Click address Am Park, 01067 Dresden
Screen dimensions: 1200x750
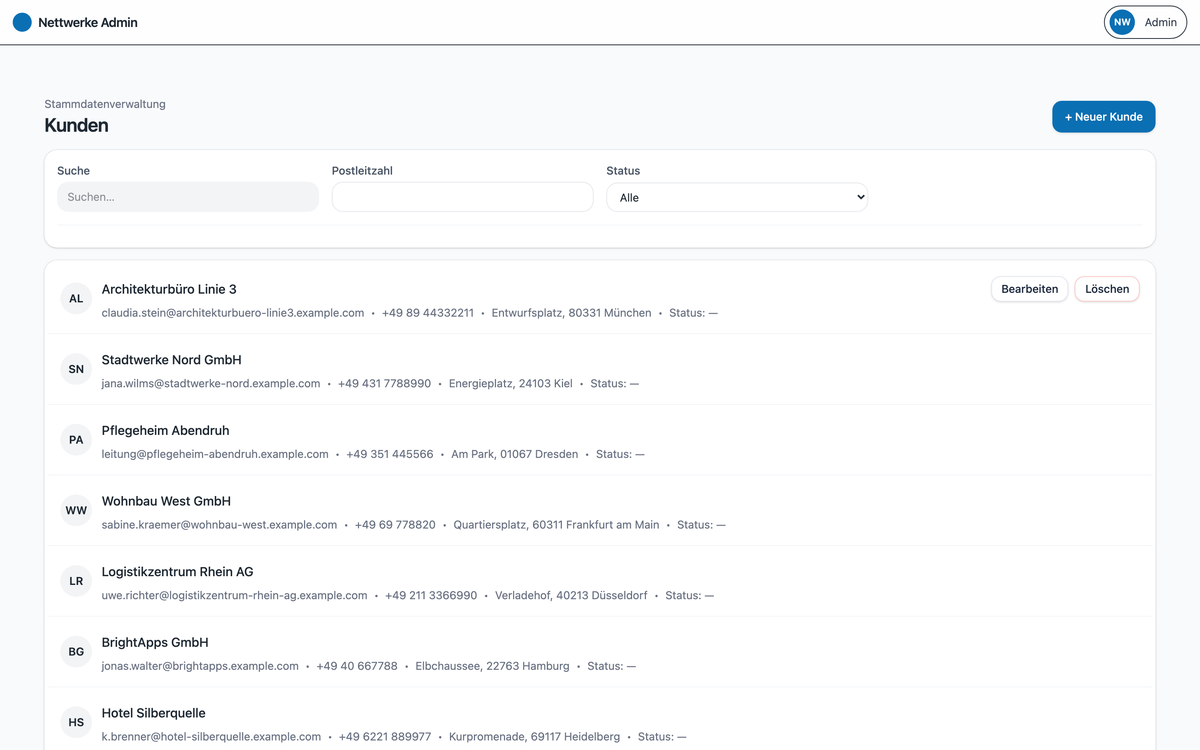click(x=515, y=454)
